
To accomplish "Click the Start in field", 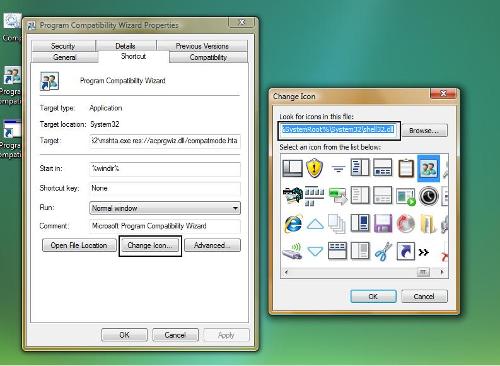I will [165, 169].
